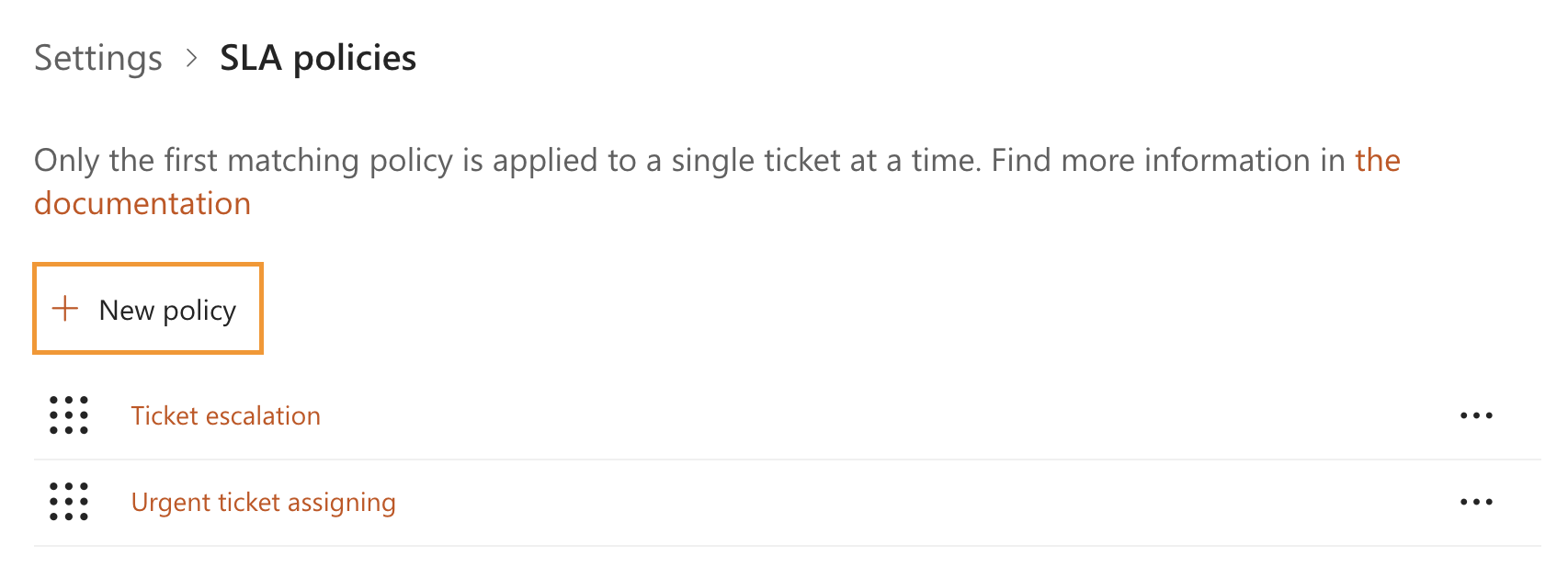Select the Urgent ticket row's reorder grip
The width and height of the screenshot is (1568, 579).
[69, 502]
